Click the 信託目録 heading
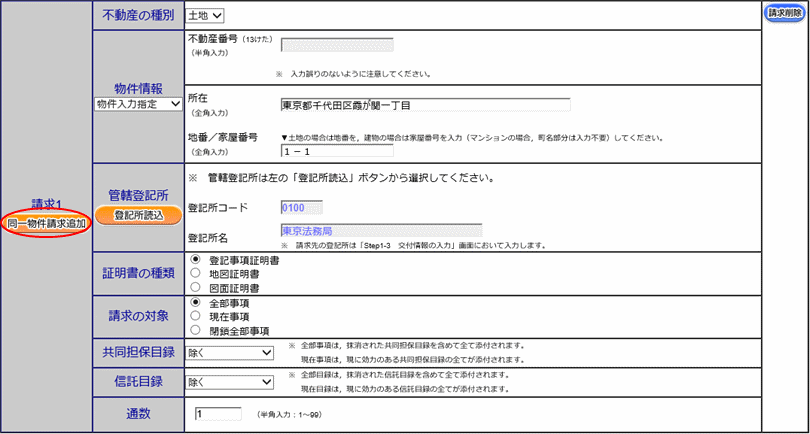The height and width of the screenshot is (434, 810). click(x=138, y=382)
